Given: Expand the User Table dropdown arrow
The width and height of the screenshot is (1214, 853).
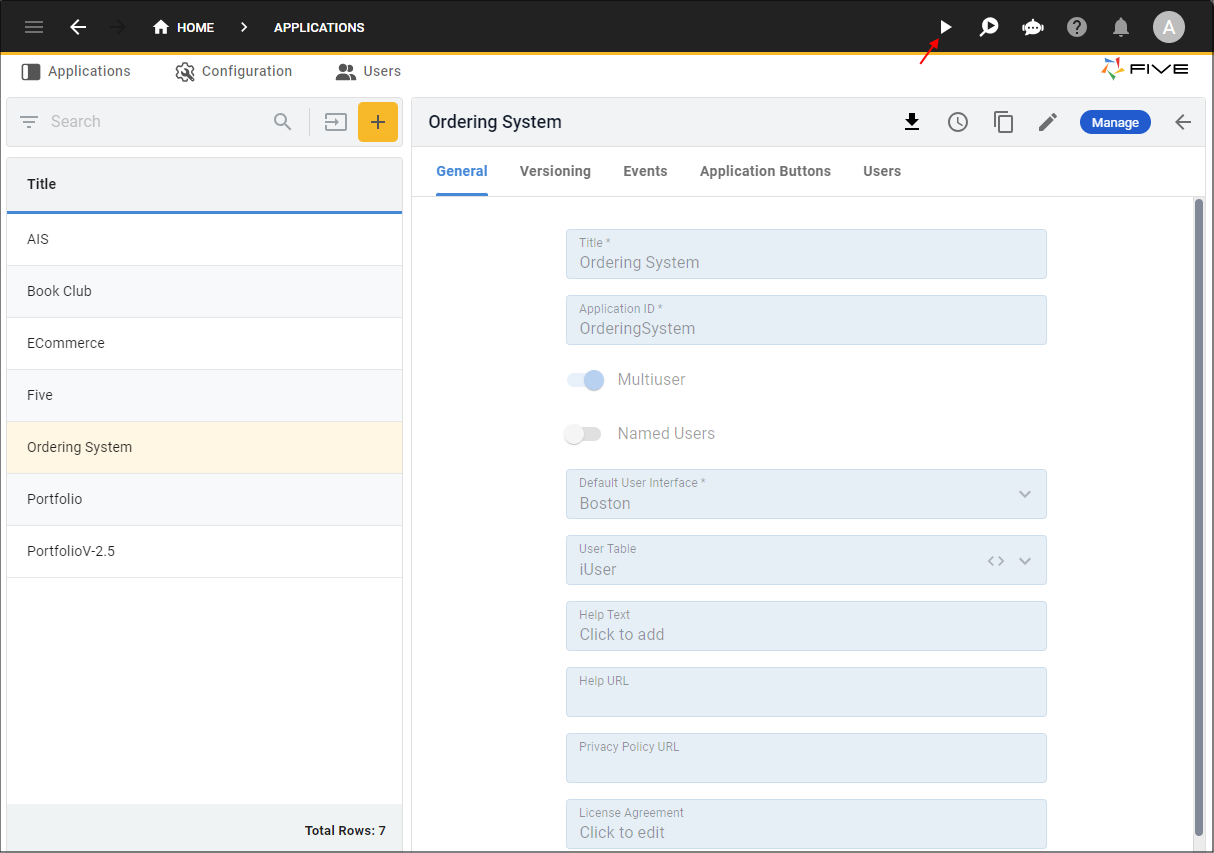Looking at the screenshot, I should 1025,561.
